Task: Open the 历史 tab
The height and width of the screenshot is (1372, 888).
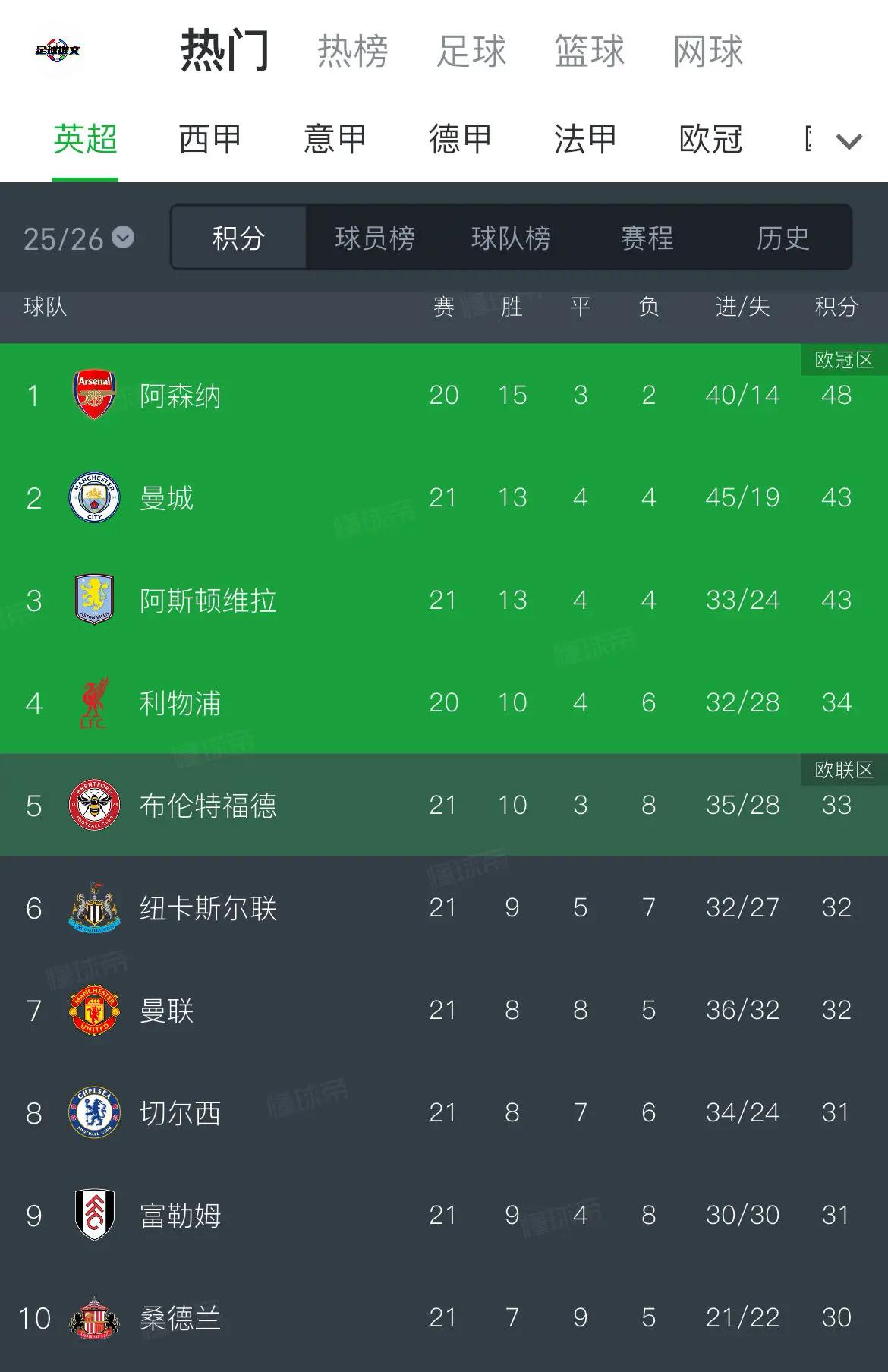Action: tap(783, 238)
